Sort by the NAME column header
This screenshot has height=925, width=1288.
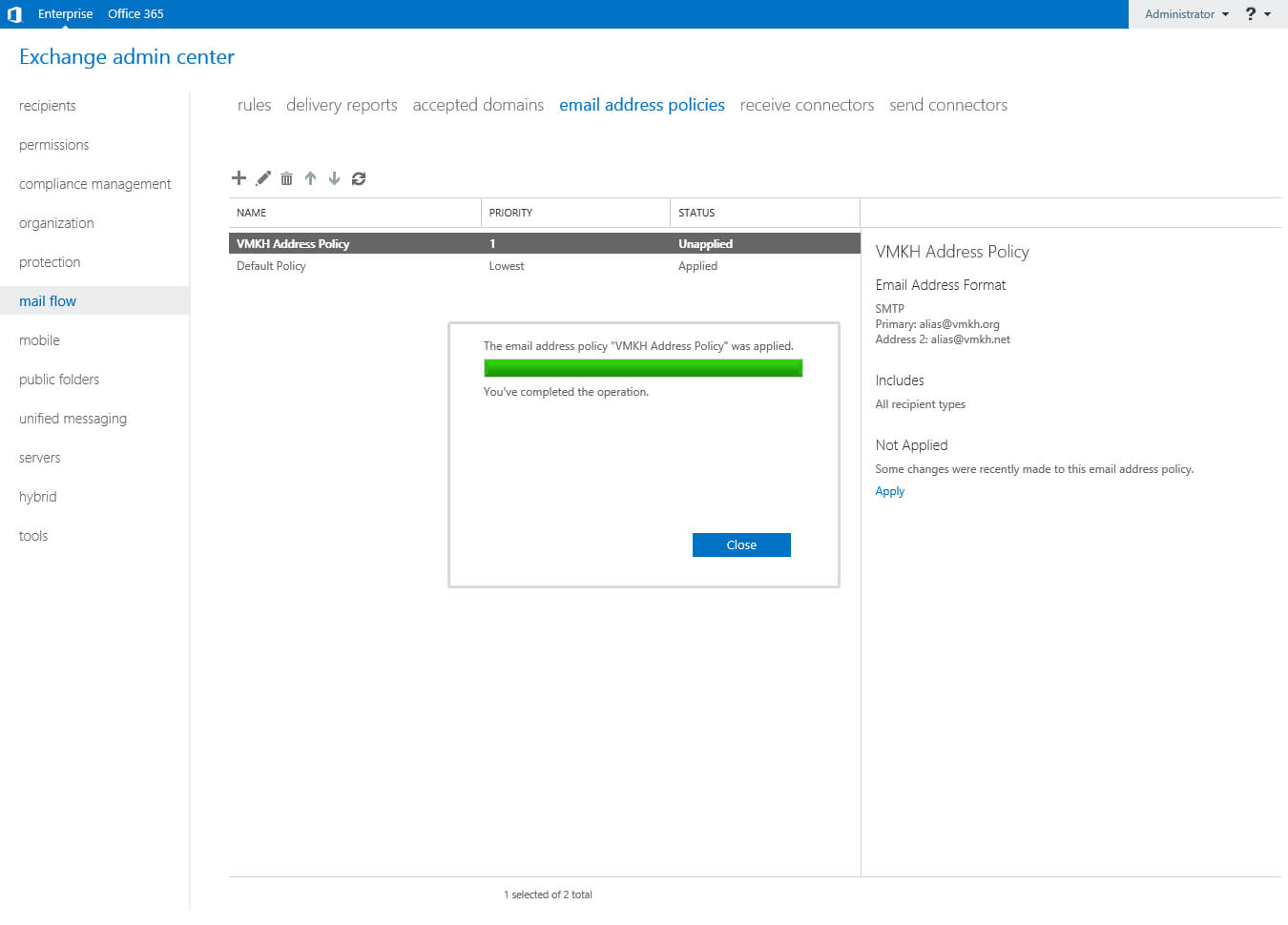pos(355,213)
